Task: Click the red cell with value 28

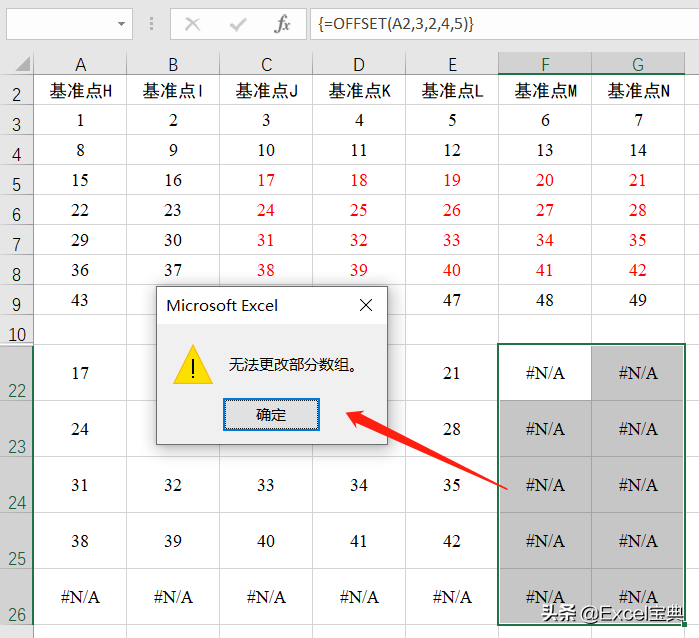Action: pyautogui.click(x=638, y=211)
